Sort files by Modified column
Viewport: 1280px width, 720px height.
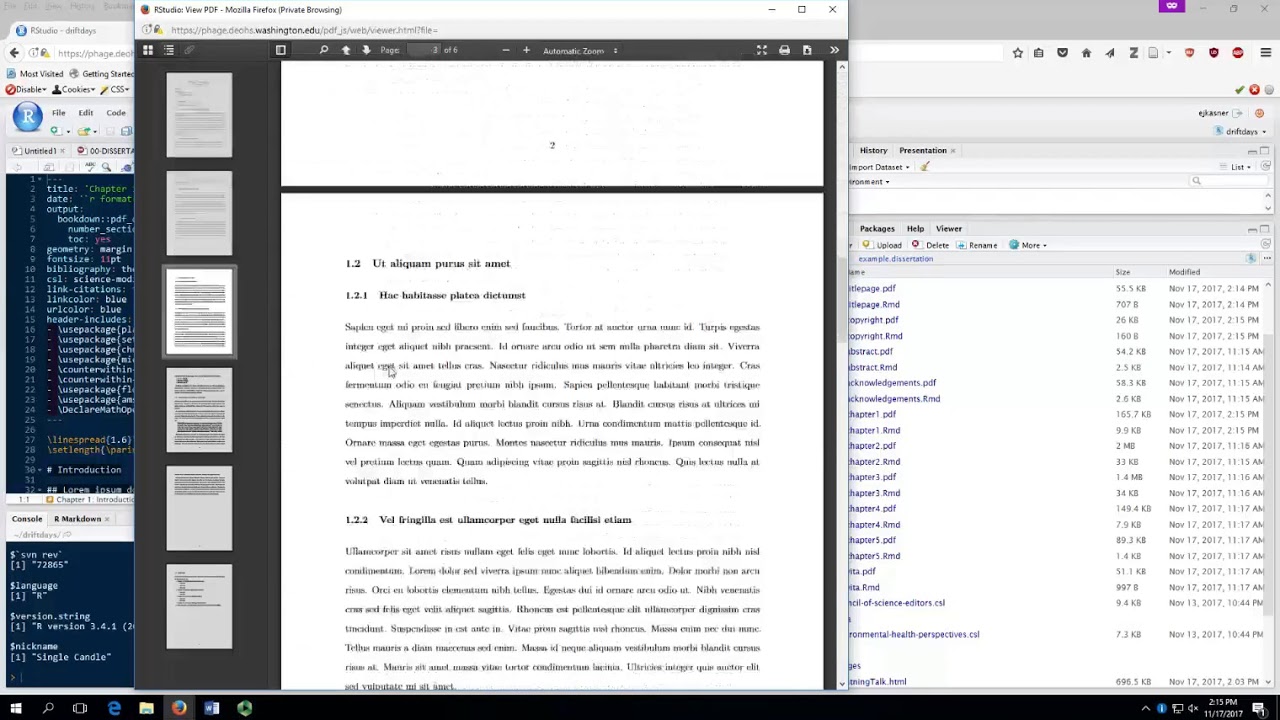tap(1184, 272)
